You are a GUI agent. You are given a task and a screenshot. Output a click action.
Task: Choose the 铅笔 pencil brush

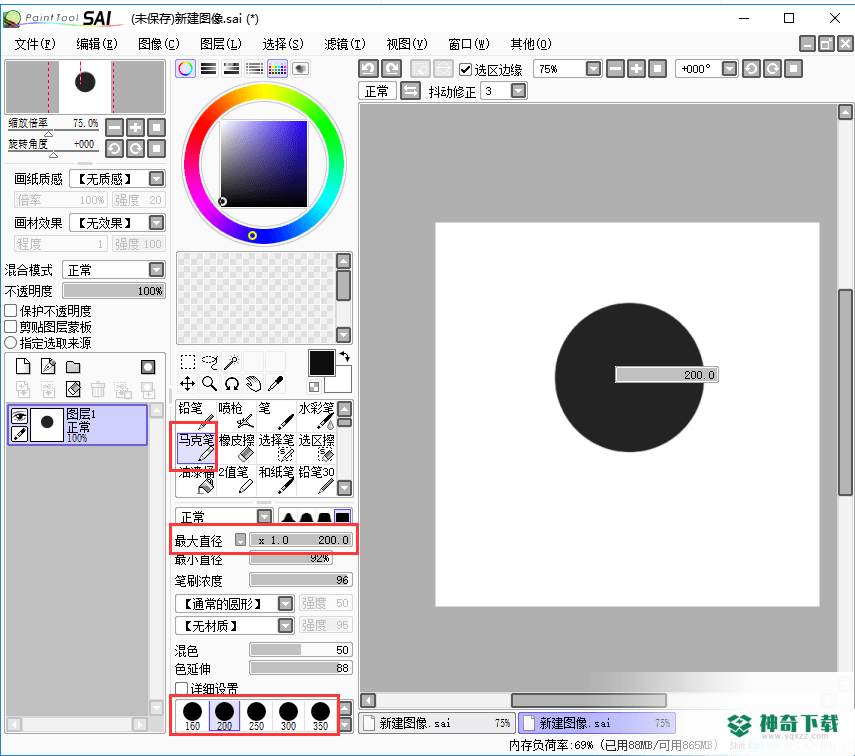(196, 416)
